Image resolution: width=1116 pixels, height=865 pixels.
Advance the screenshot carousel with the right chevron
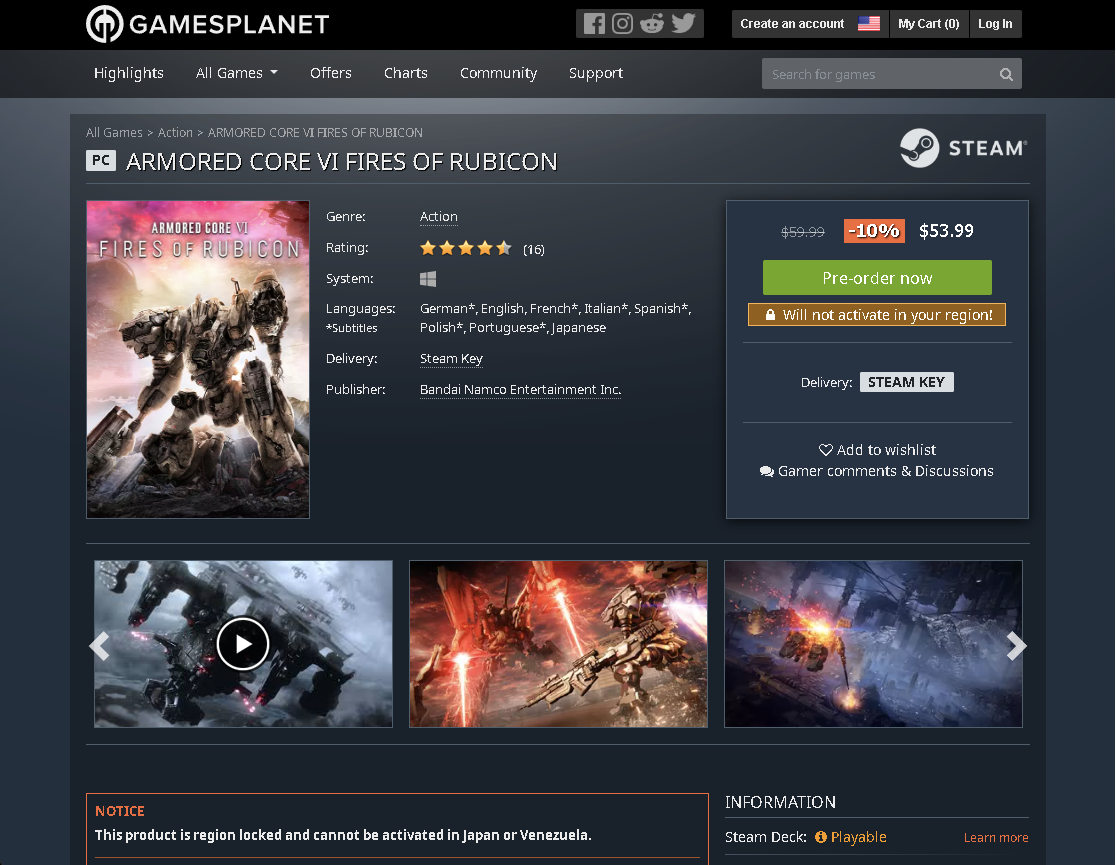point(1017,645)
